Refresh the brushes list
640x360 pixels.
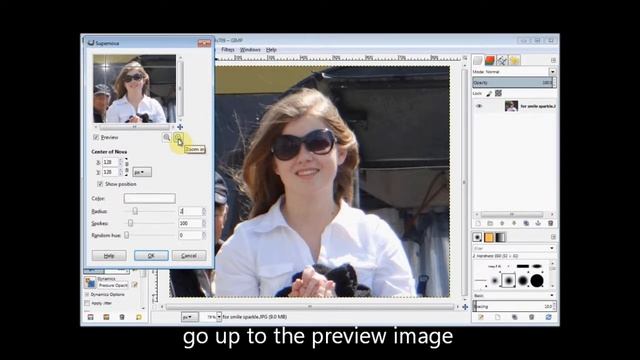pyautogui.click(x=548, y=317)
